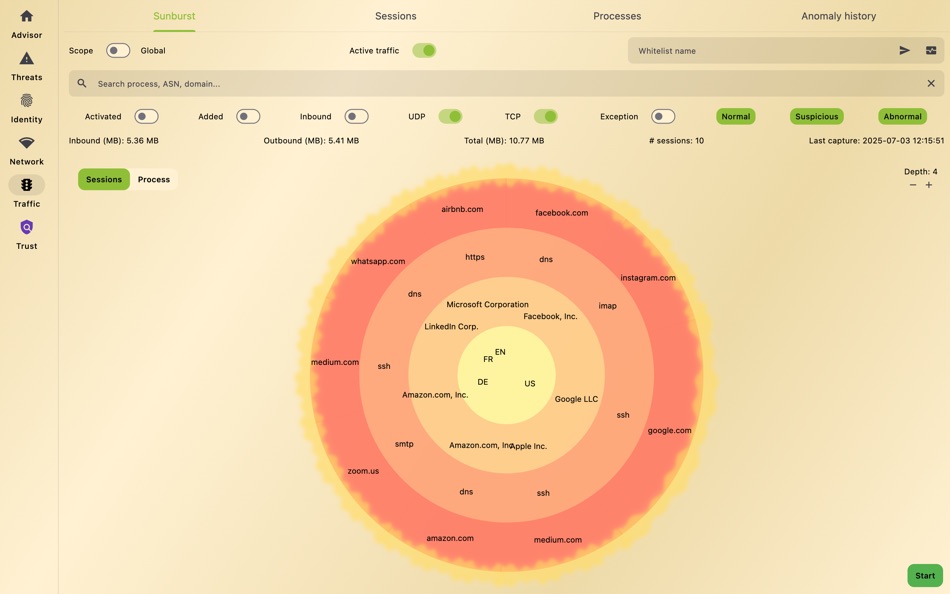Click the # sessions: 10 text
The height and width of the screenshot is (594, 950).
coord(676,141)
